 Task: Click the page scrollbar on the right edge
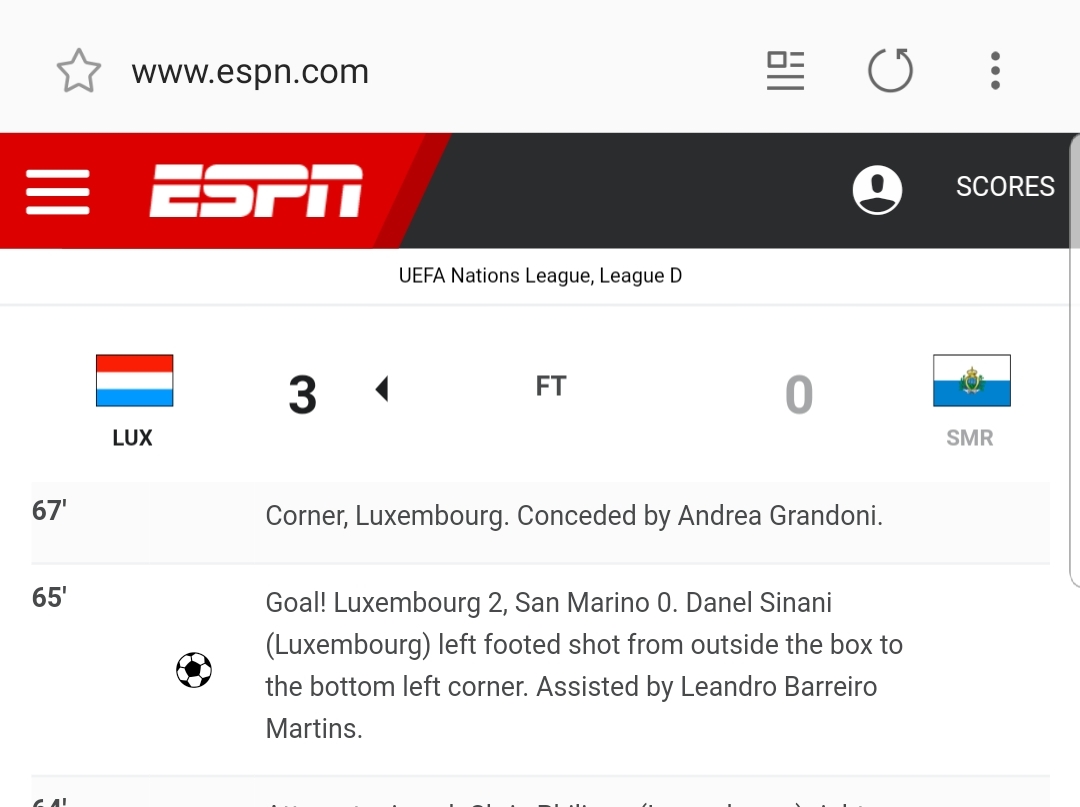[1074, 360]
